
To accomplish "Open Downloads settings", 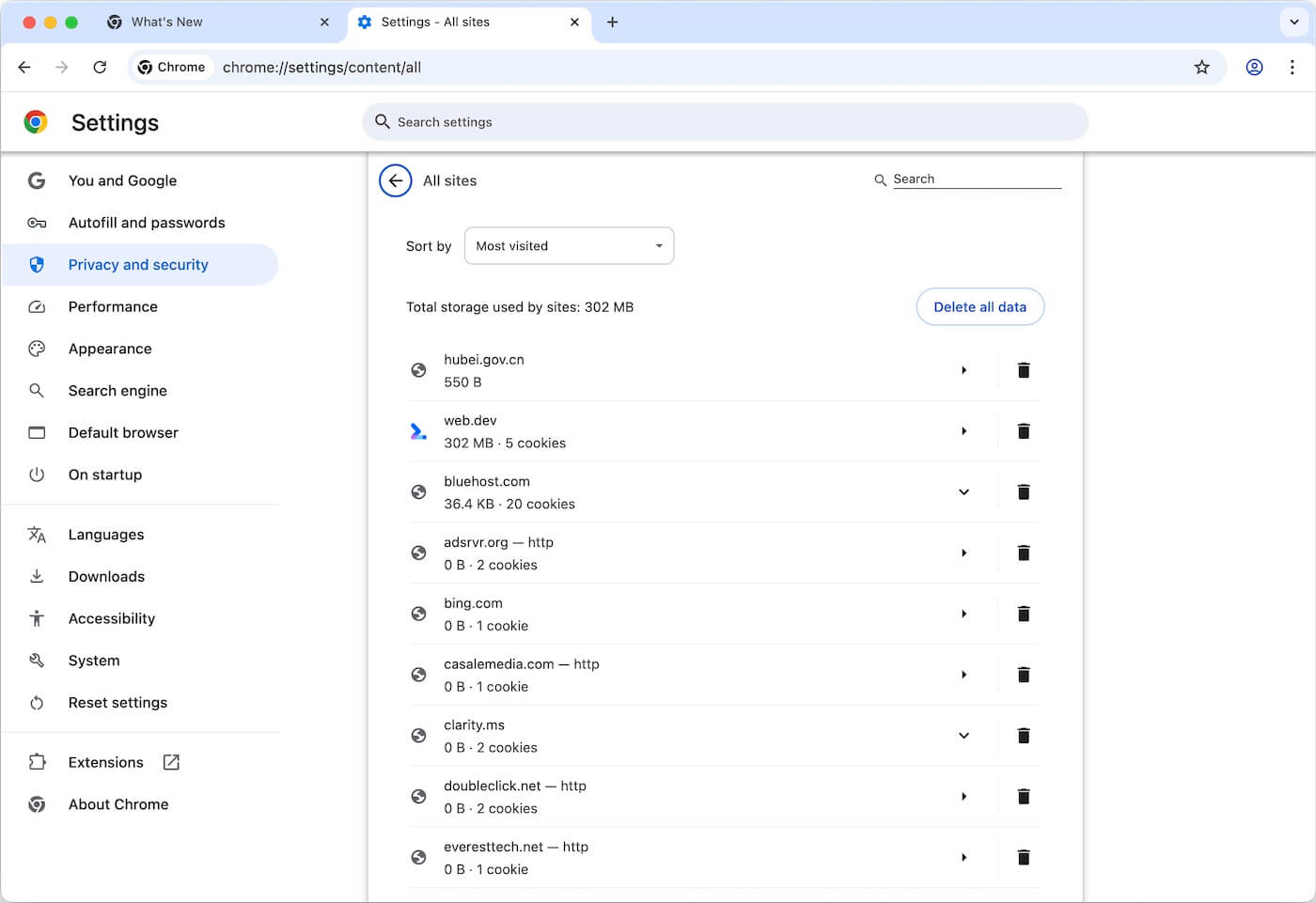I will pyautogui.click(x=141, y=576).
